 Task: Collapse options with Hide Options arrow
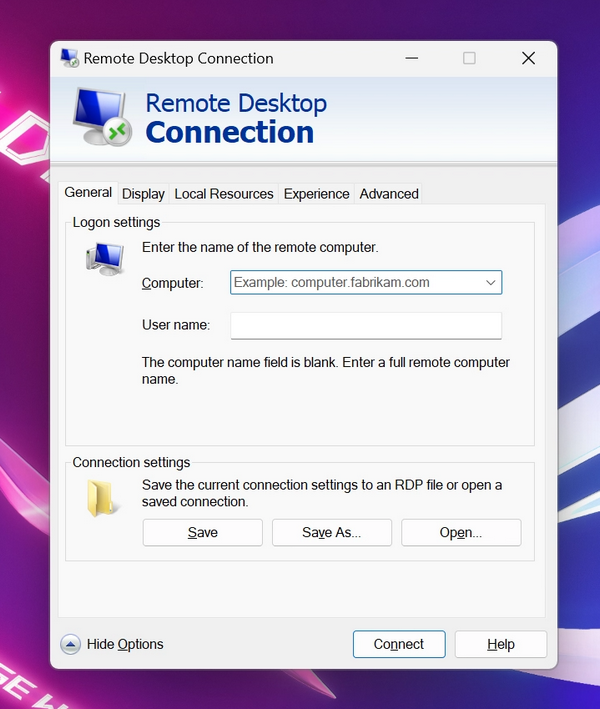(x=71, y=644)
